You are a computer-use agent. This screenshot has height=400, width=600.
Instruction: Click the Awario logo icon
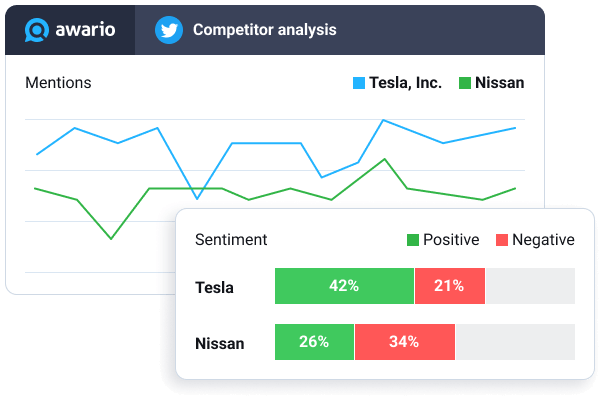[39, 29]
